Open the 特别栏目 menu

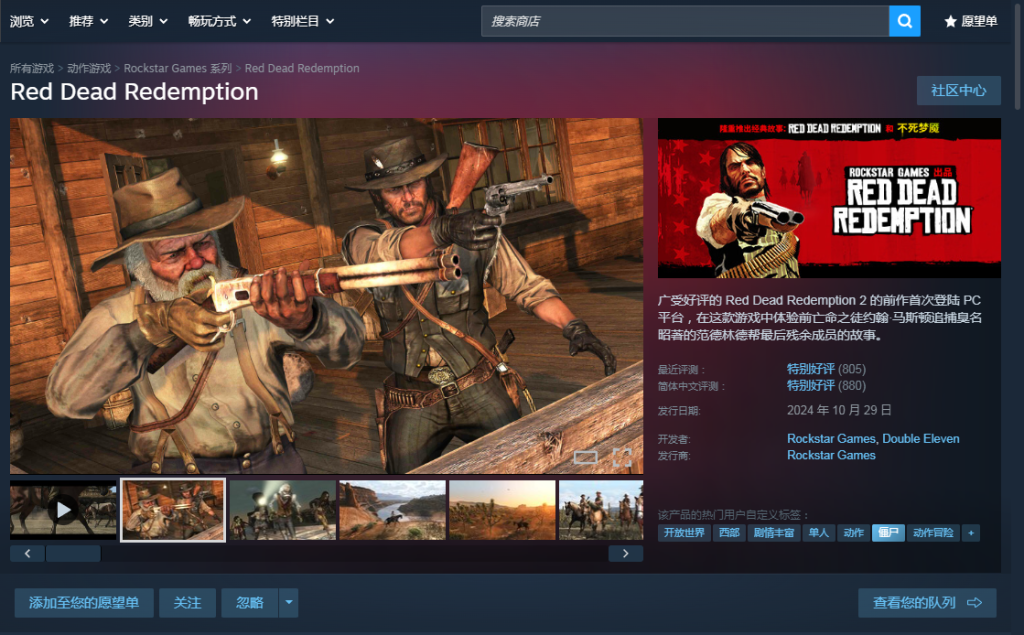click(x=302, y=21)
